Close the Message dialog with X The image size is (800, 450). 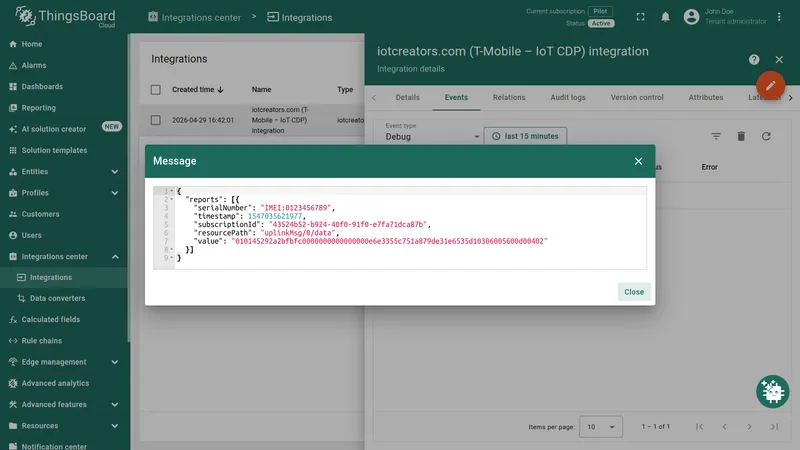(638, 161)
